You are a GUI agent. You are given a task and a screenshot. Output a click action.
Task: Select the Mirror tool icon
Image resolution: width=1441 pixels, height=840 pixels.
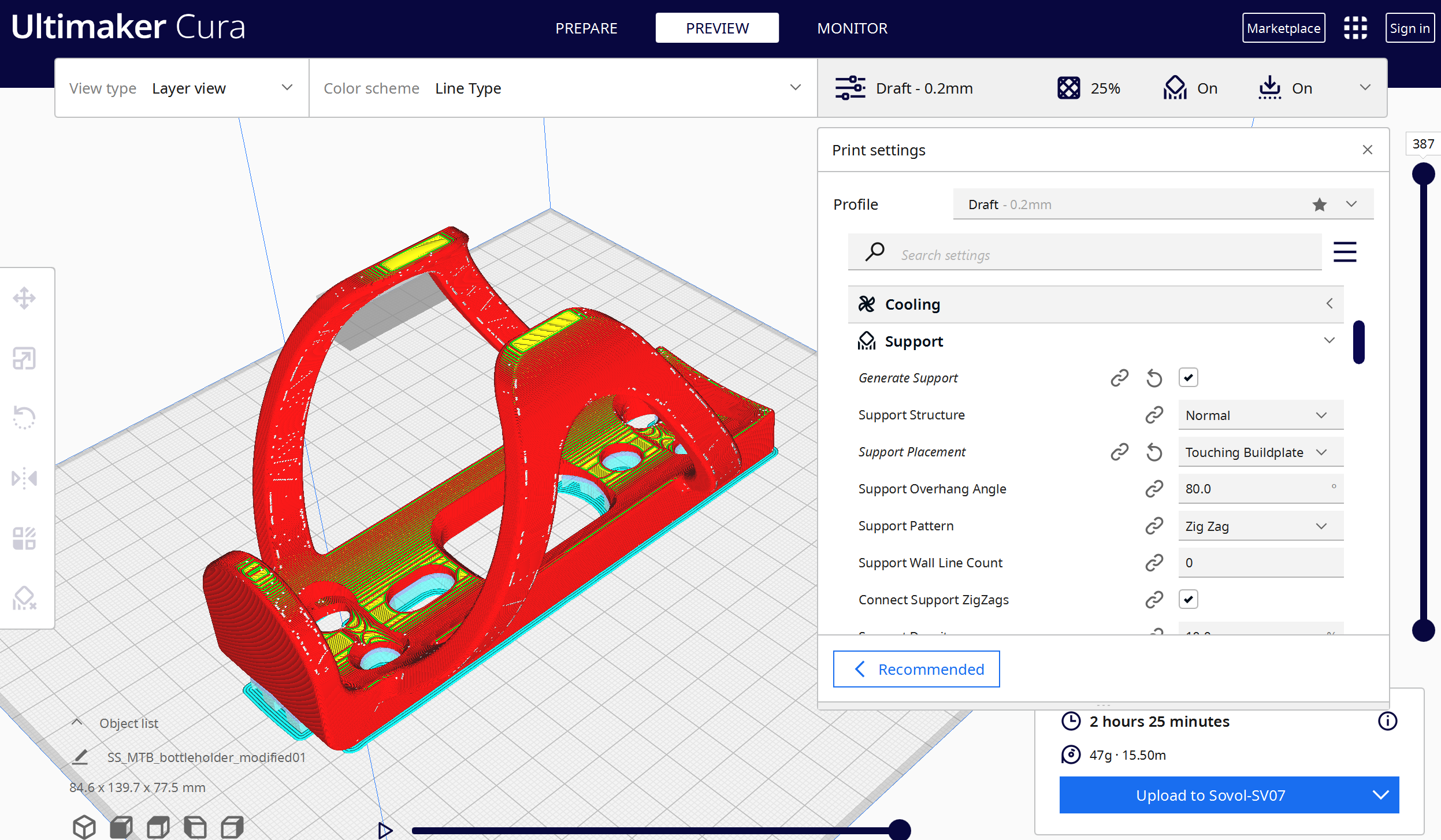pos(24,478)
